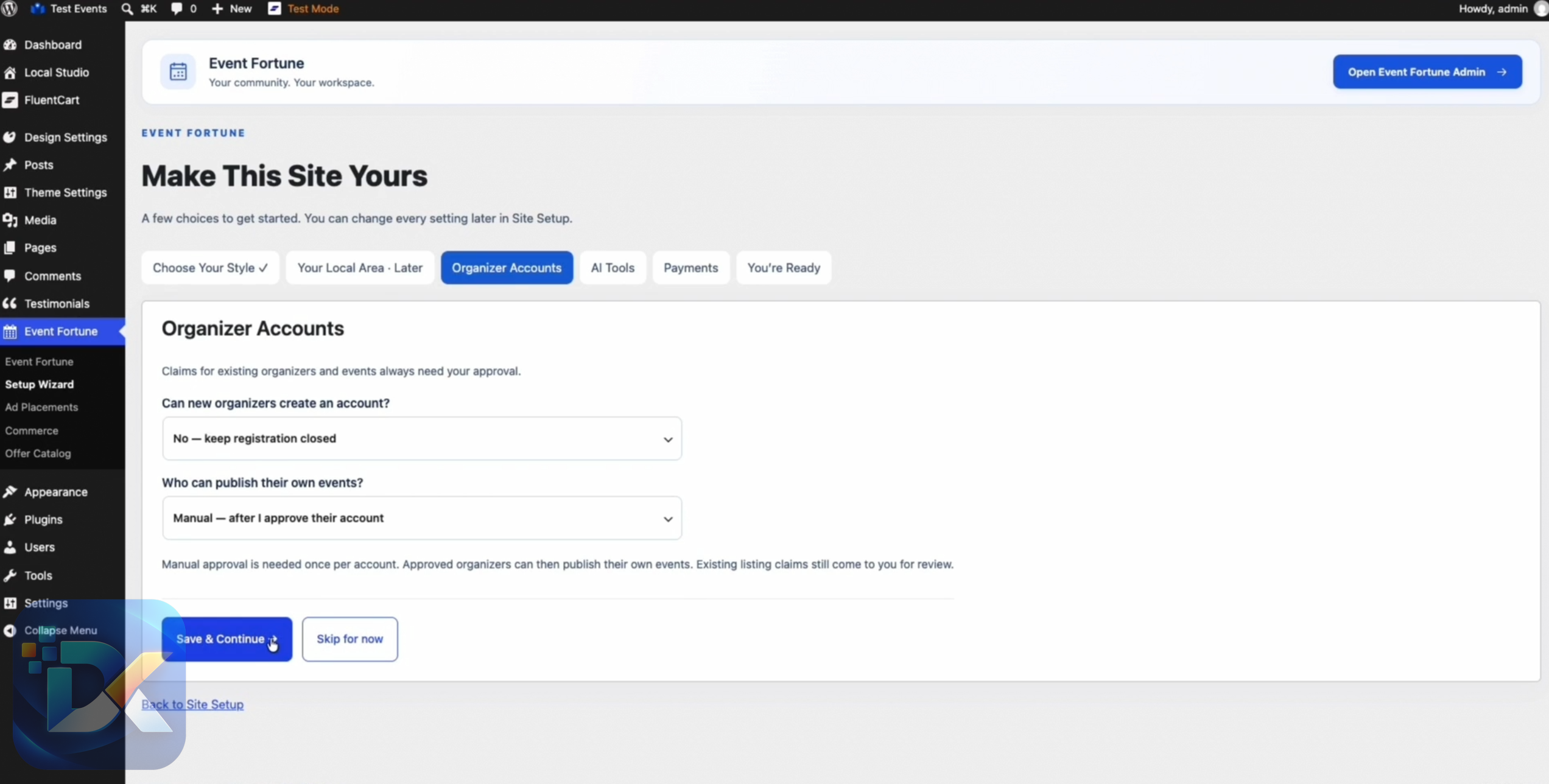Click Save & Continue button
1549x784 pixels.
pyautogui.click(x=227, y=639)
